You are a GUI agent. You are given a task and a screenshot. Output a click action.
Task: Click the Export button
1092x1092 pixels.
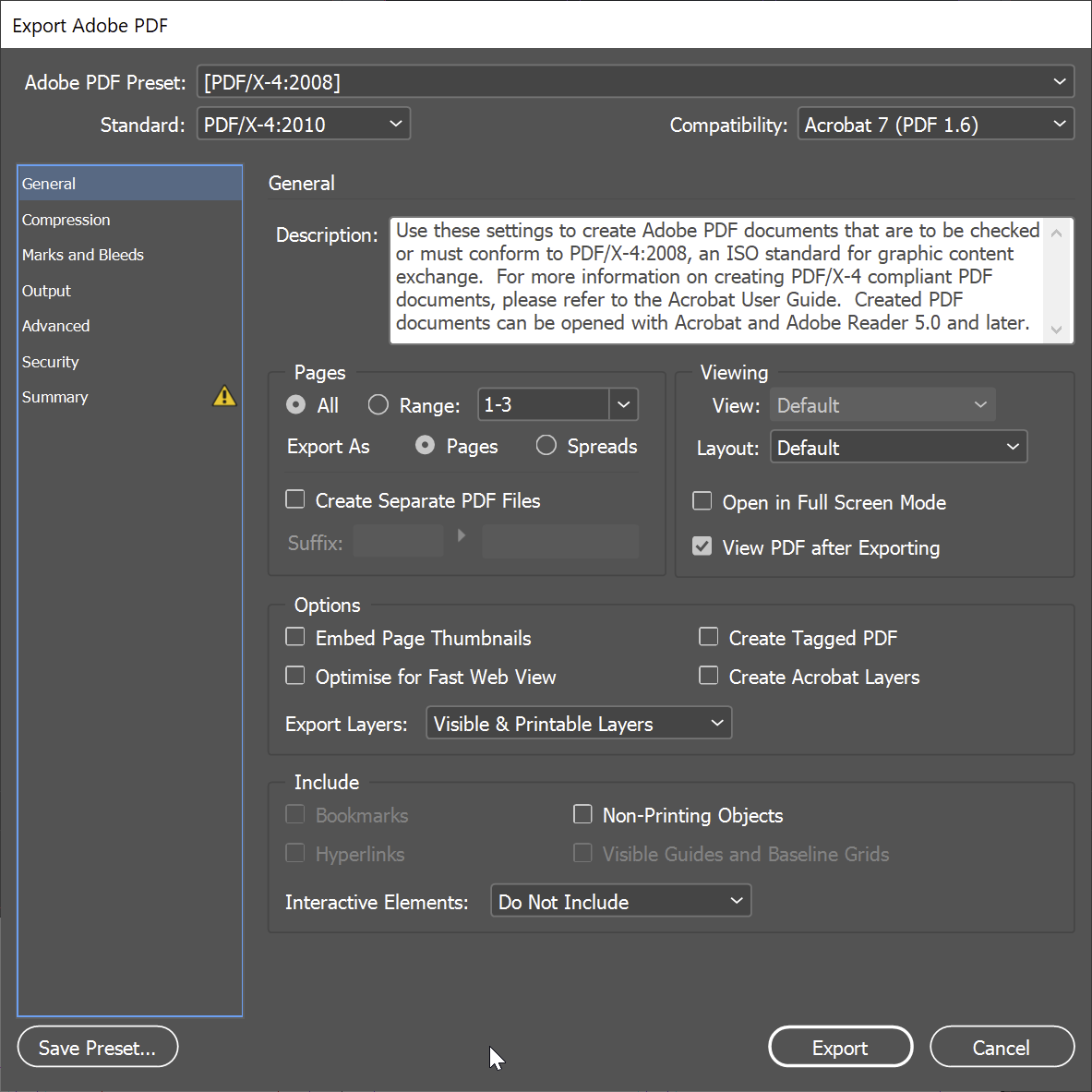click(839, 1047)
